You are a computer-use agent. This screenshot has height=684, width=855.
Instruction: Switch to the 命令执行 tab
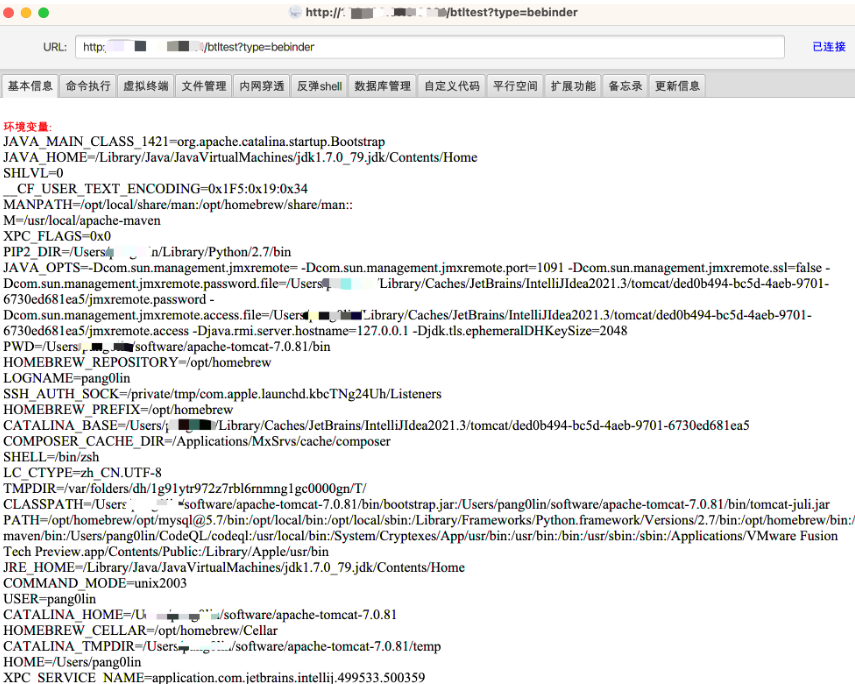[x=88, y=86]
